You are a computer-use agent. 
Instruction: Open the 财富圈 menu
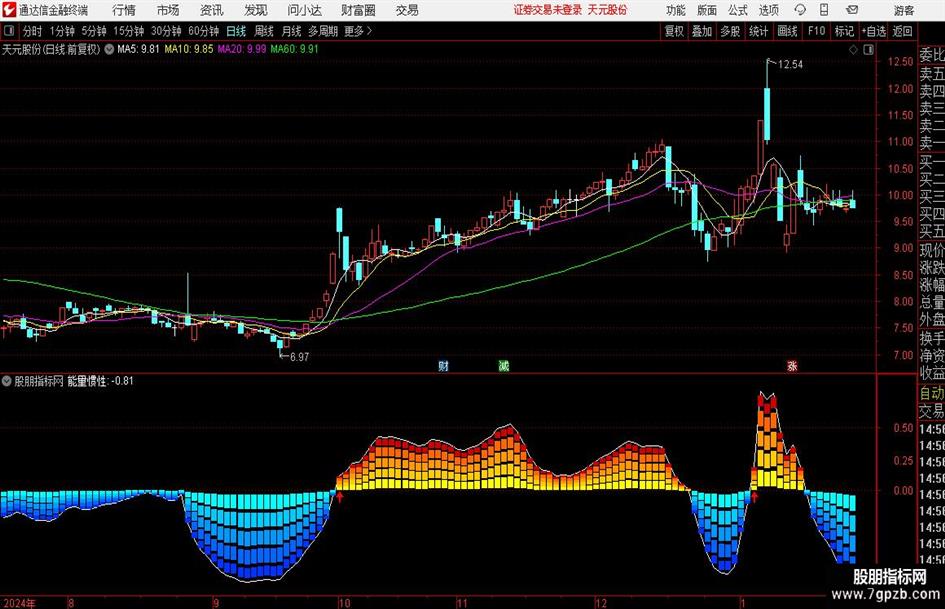(x=358, y=10)
